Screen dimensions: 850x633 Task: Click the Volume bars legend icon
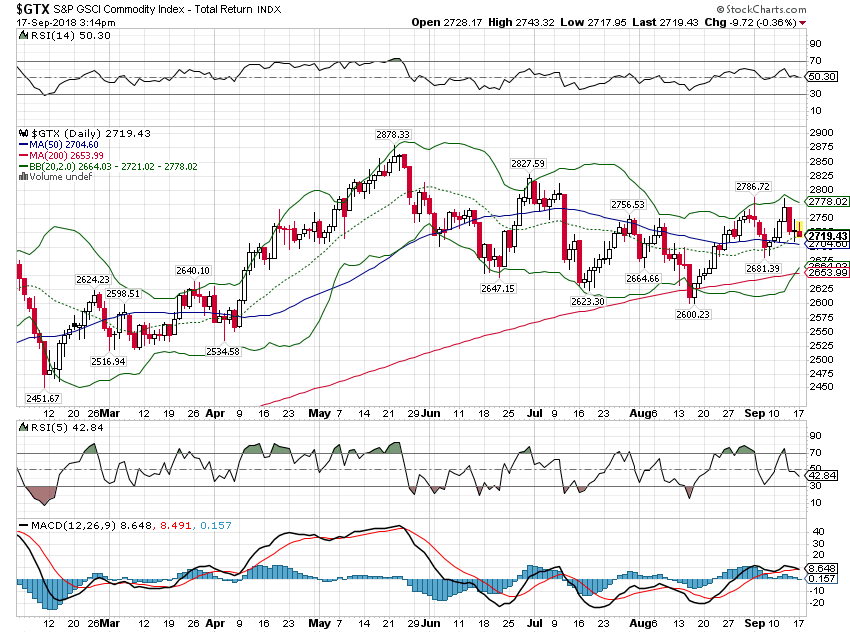(x=23, y=177)
